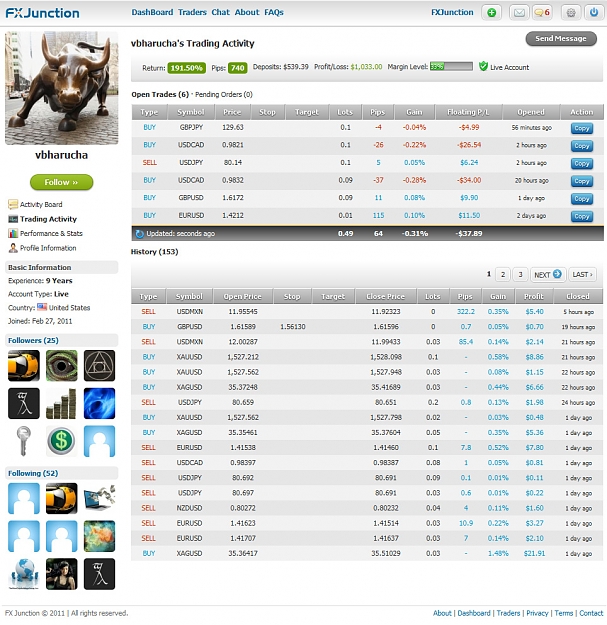Go to history page 3
The height and width of the screenshot is (625, 607).
pos(520,275)
